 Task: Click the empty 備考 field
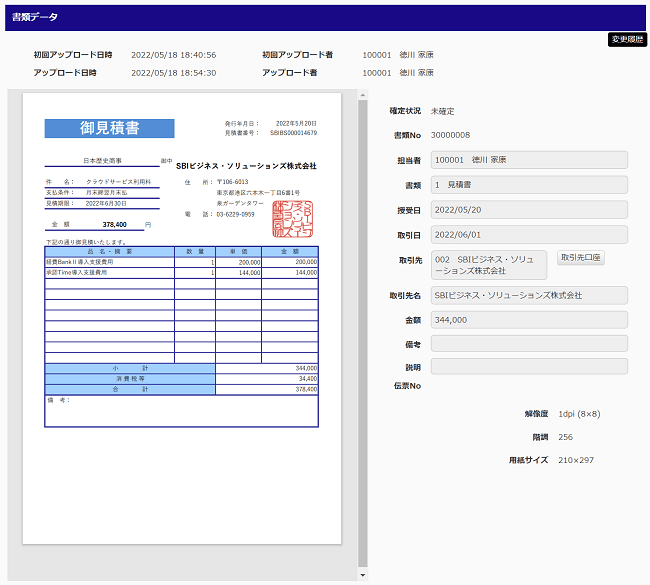[x=529, y=344]
